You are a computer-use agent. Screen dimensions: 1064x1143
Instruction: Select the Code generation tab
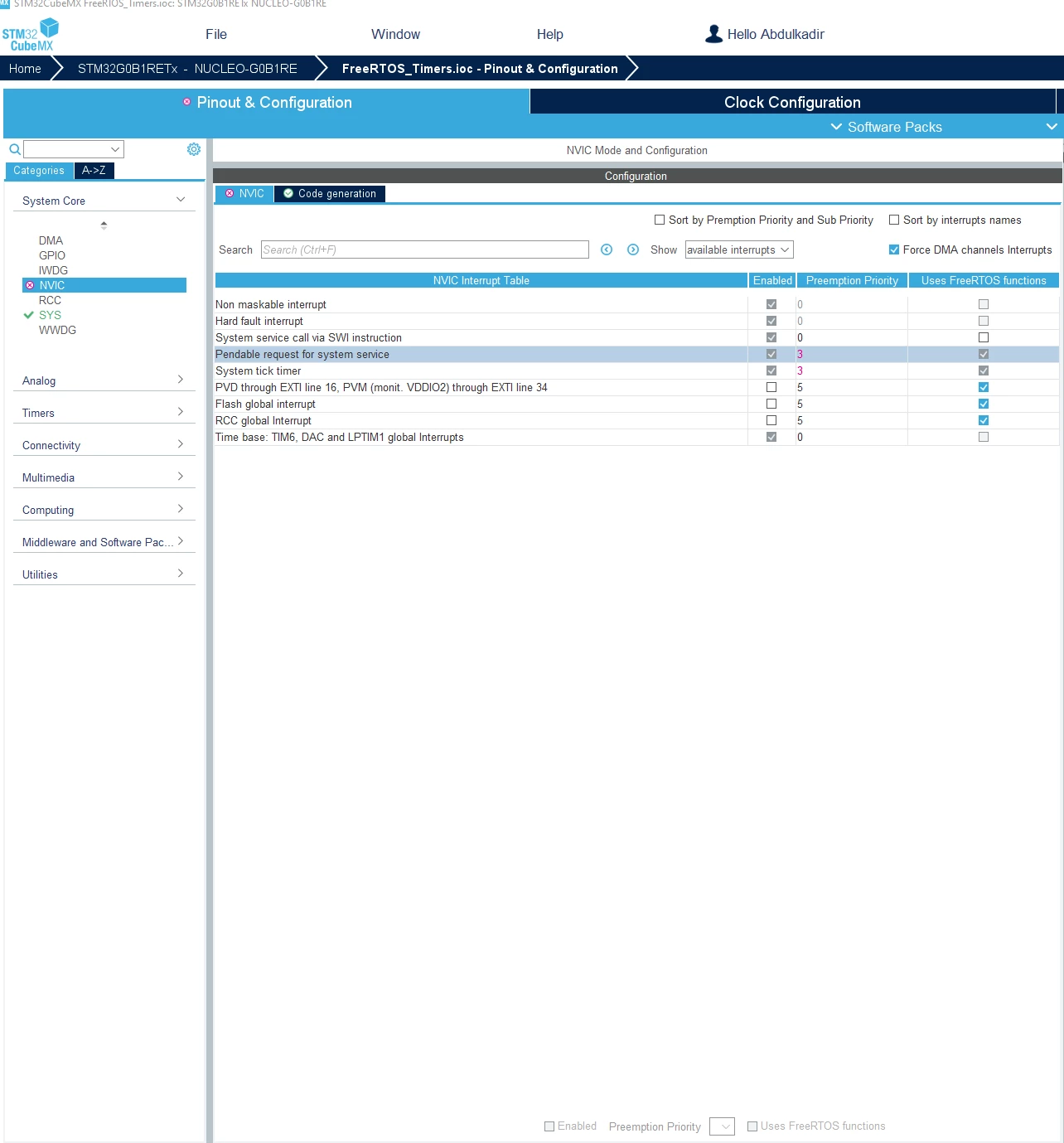[x=329, y=193]
